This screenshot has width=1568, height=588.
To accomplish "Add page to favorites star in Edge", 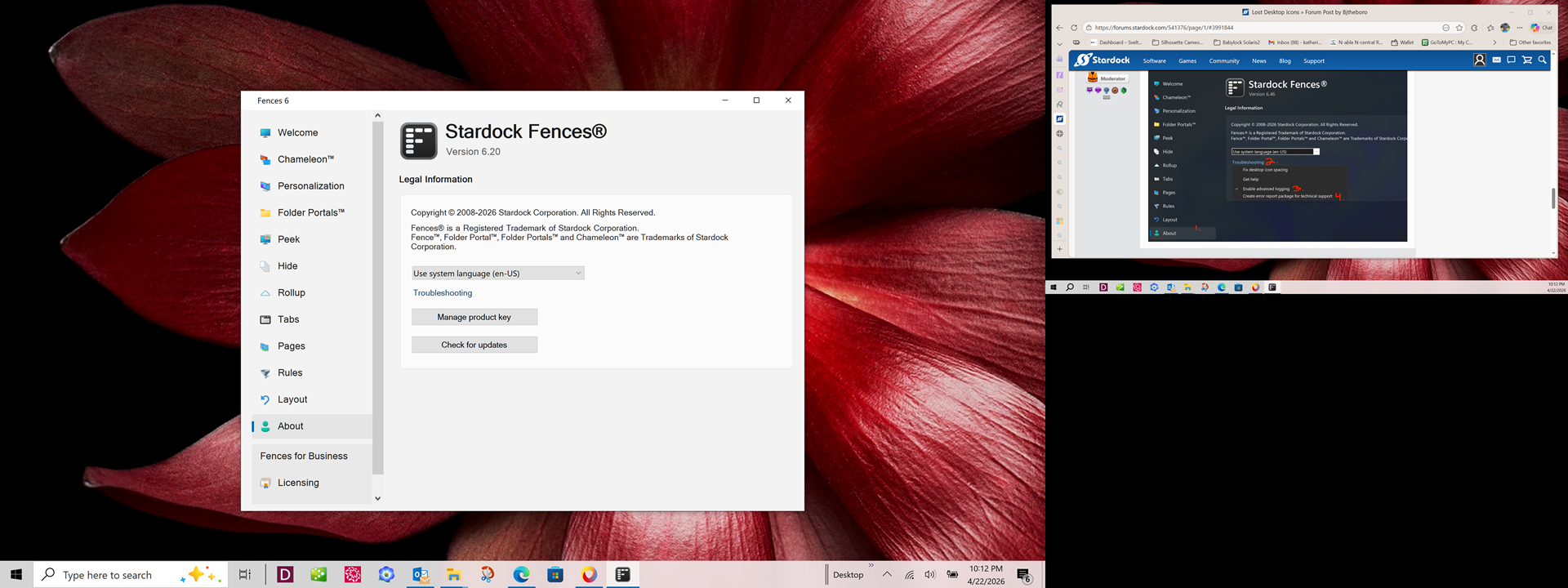I will coord(1459,28).
